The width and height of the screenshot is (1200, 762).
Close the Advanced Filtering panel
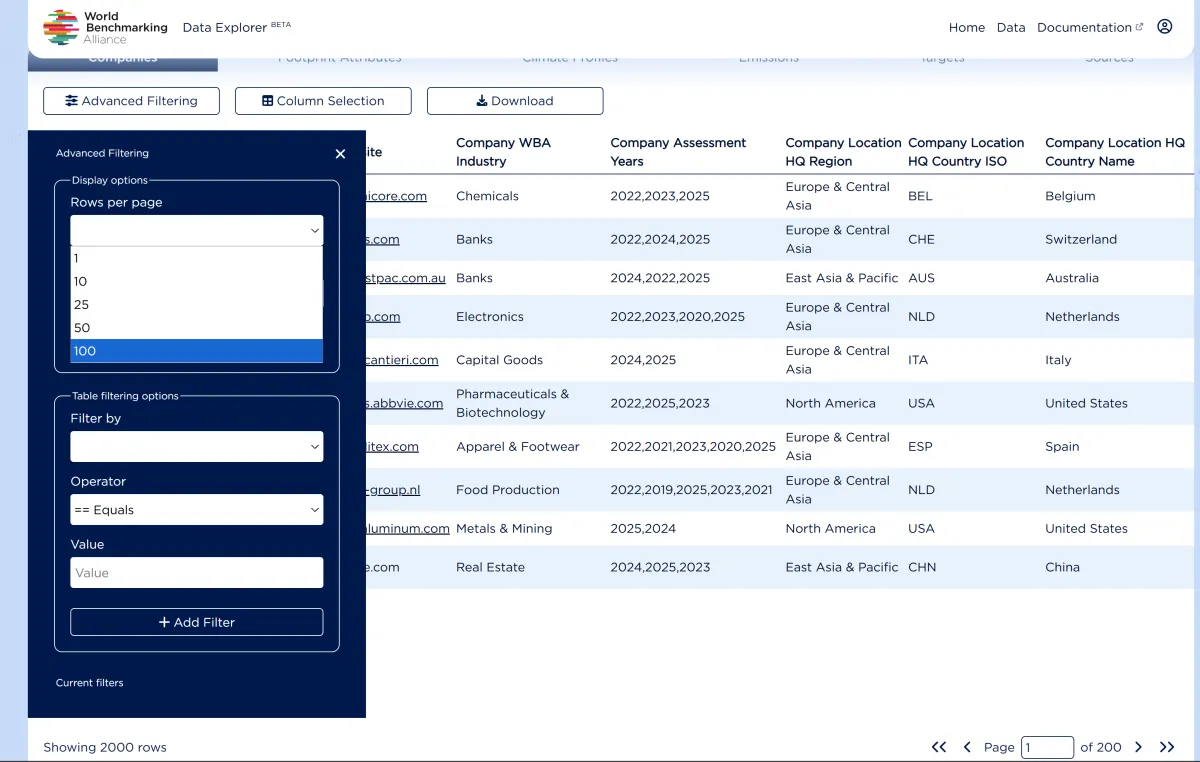click(x=340, y=154)
